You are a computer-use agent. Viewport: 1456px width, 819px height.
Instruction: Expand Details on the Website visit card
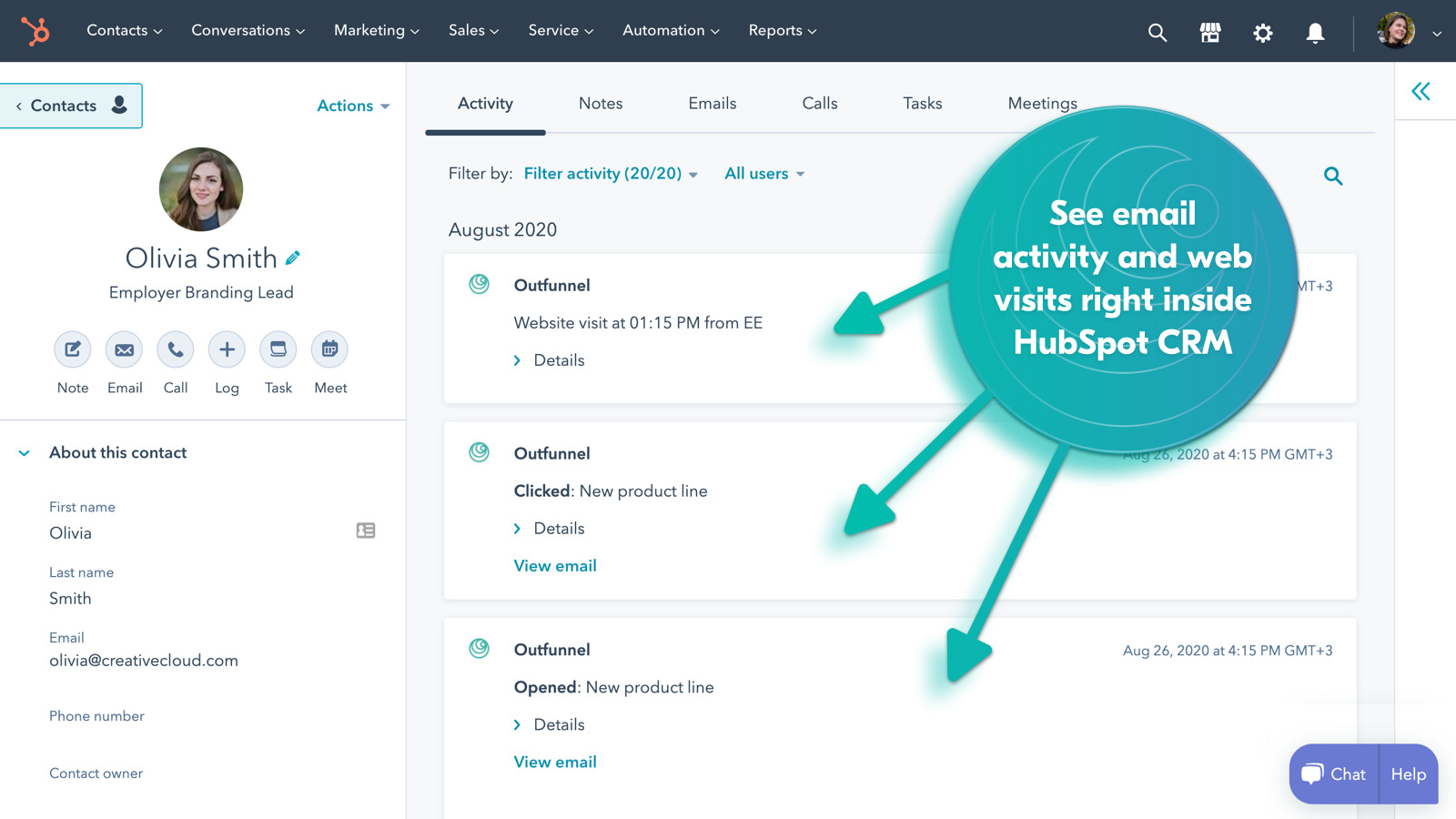click(549, 360)
